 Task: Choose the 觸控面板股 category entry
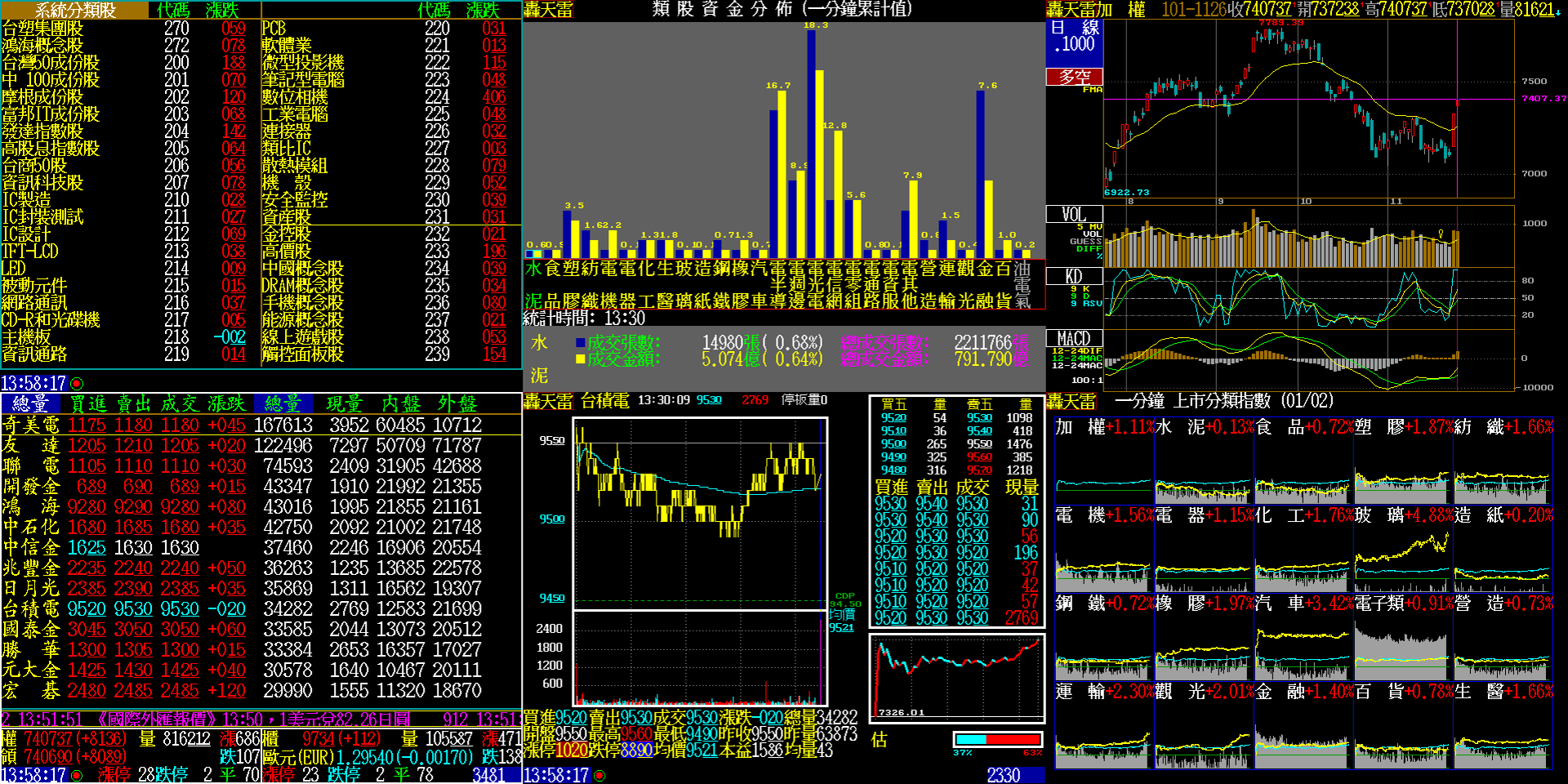click(x=302, y=354)
